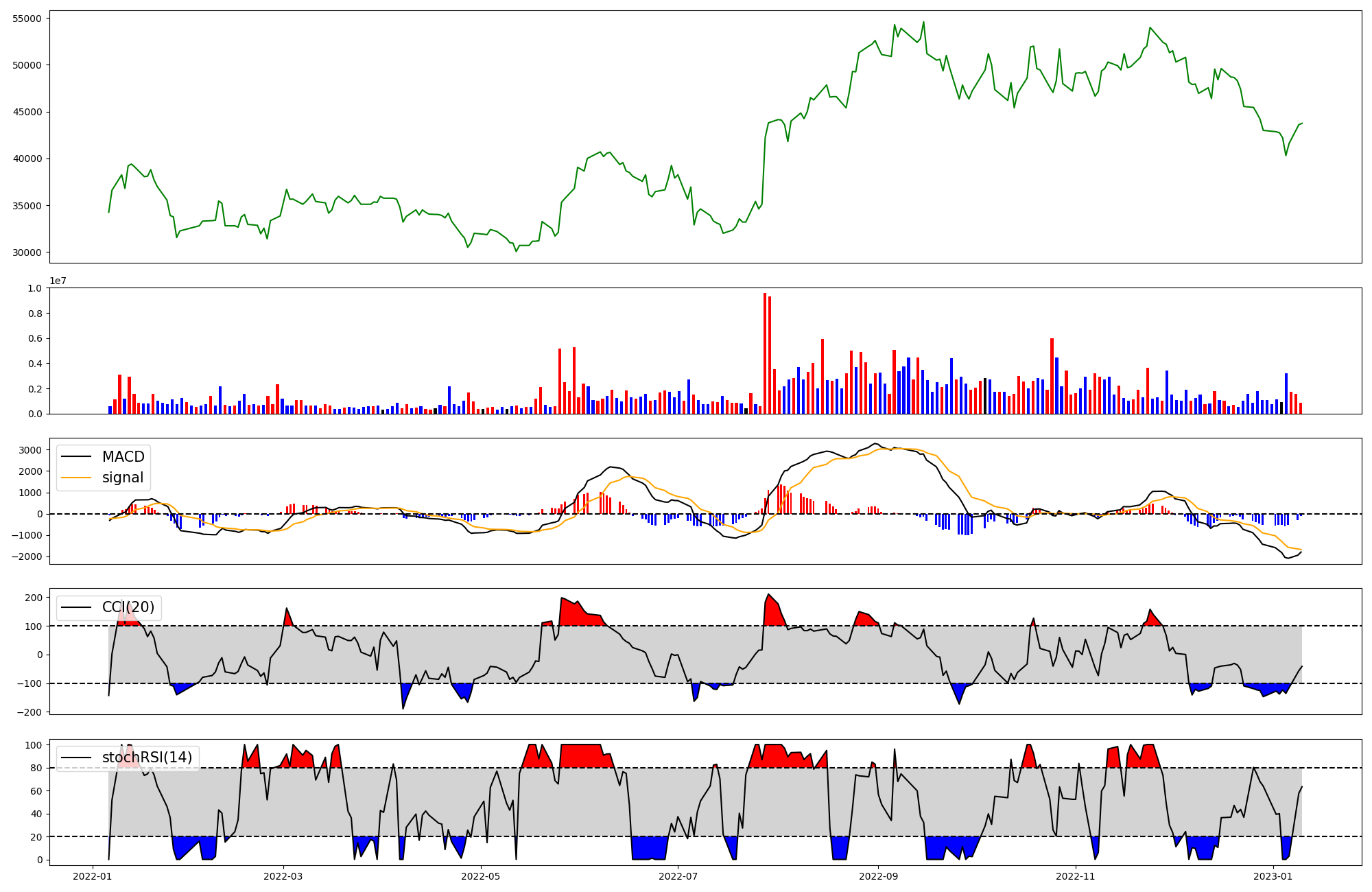The width and height of the screenshot is (1372, 892).
Task: Click the 2023-01 x-axis date label
Action: (x=1273, y=876)
